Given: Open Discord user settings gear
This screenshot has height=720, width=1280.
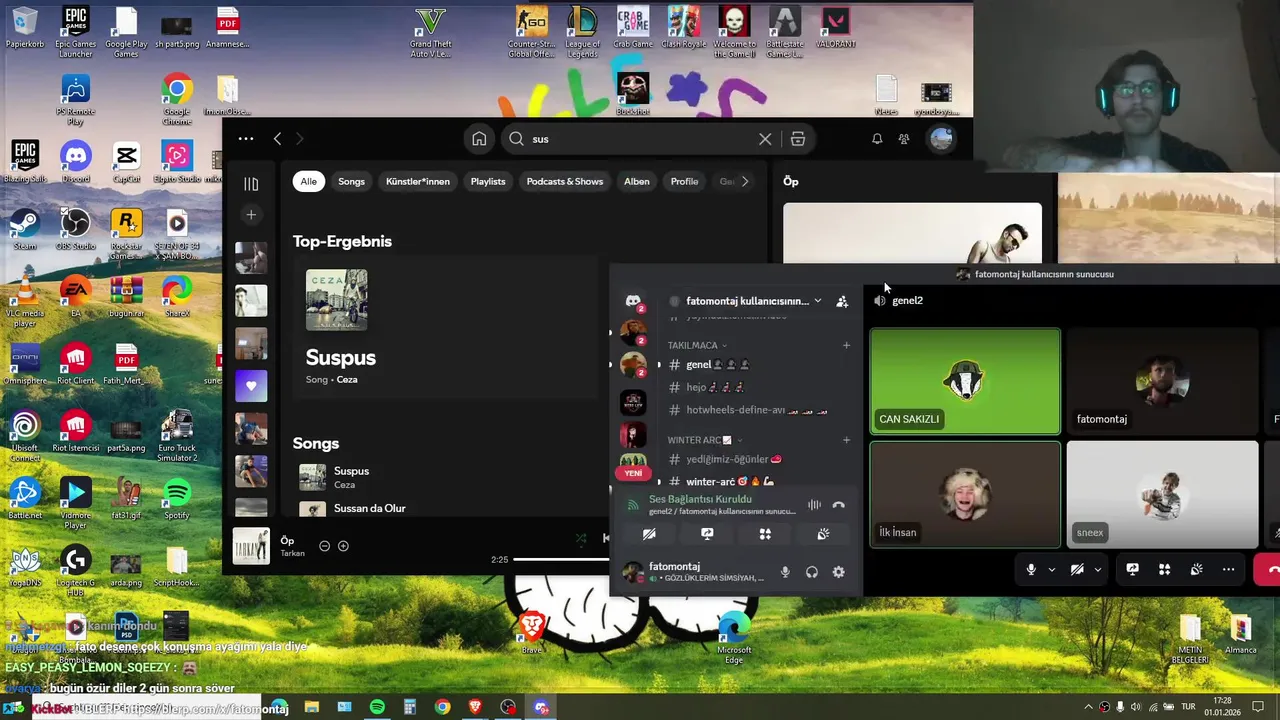Looking at the screenshot, I should (838, 572).
